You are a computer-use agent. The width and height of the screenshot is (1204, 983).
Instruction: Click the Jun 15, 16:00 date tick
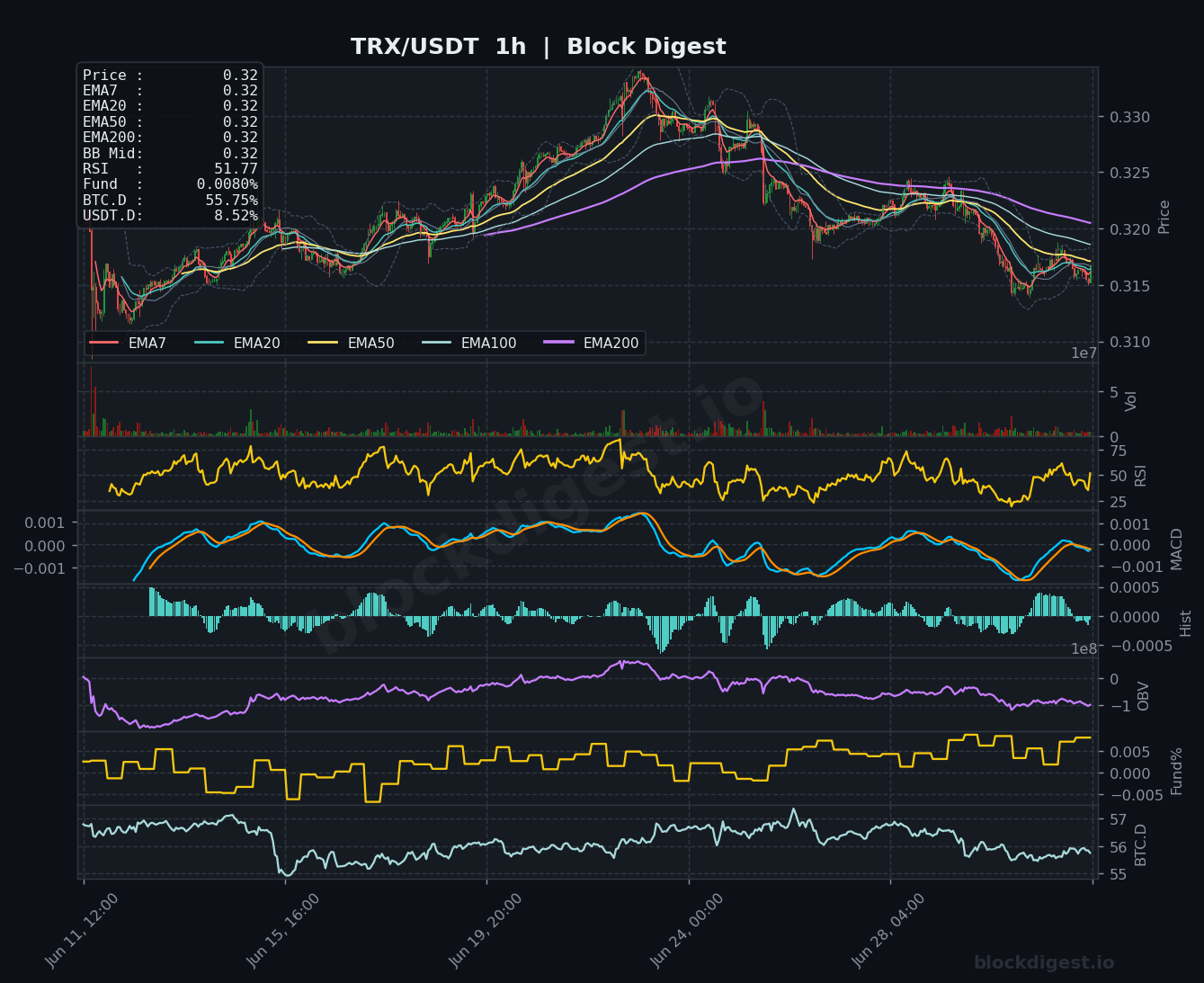click(283, 930)
